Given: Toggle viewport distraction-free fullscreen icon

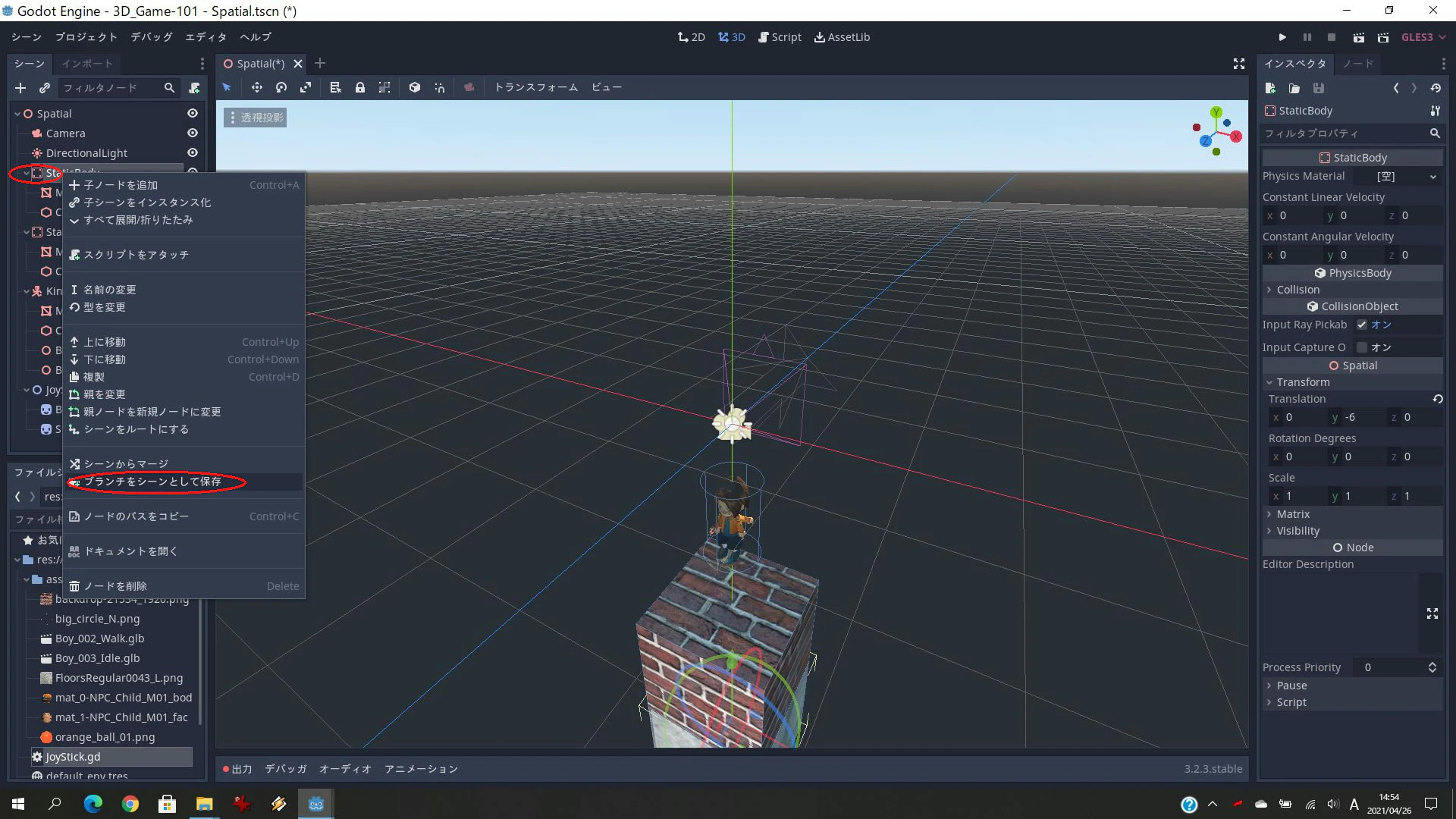Looking at the screenshot, I should (1239, 64).
